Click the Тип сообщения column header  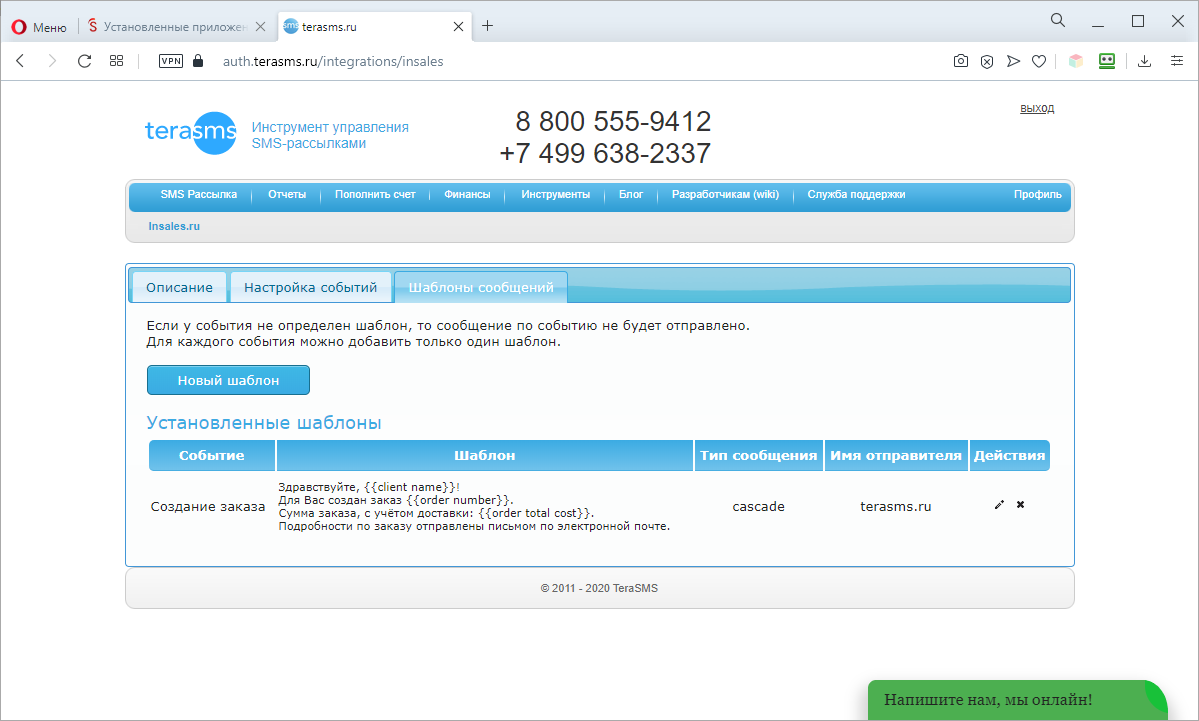[x=759, y=455]
